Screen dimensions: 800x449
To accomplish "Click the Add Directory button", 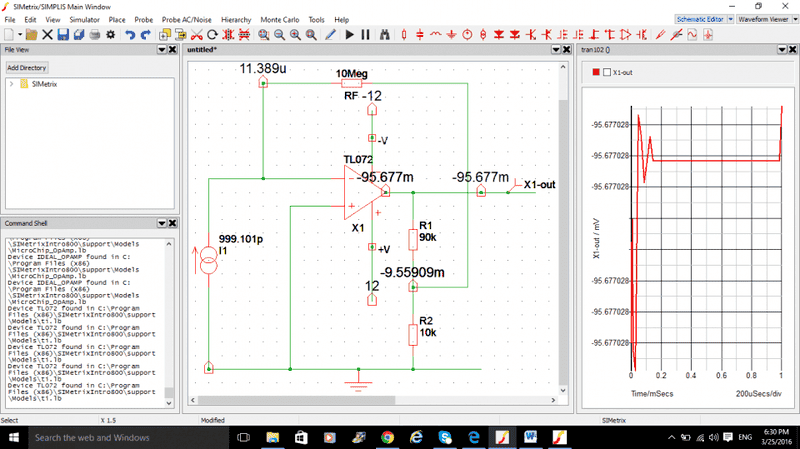I will click(27, 67).
